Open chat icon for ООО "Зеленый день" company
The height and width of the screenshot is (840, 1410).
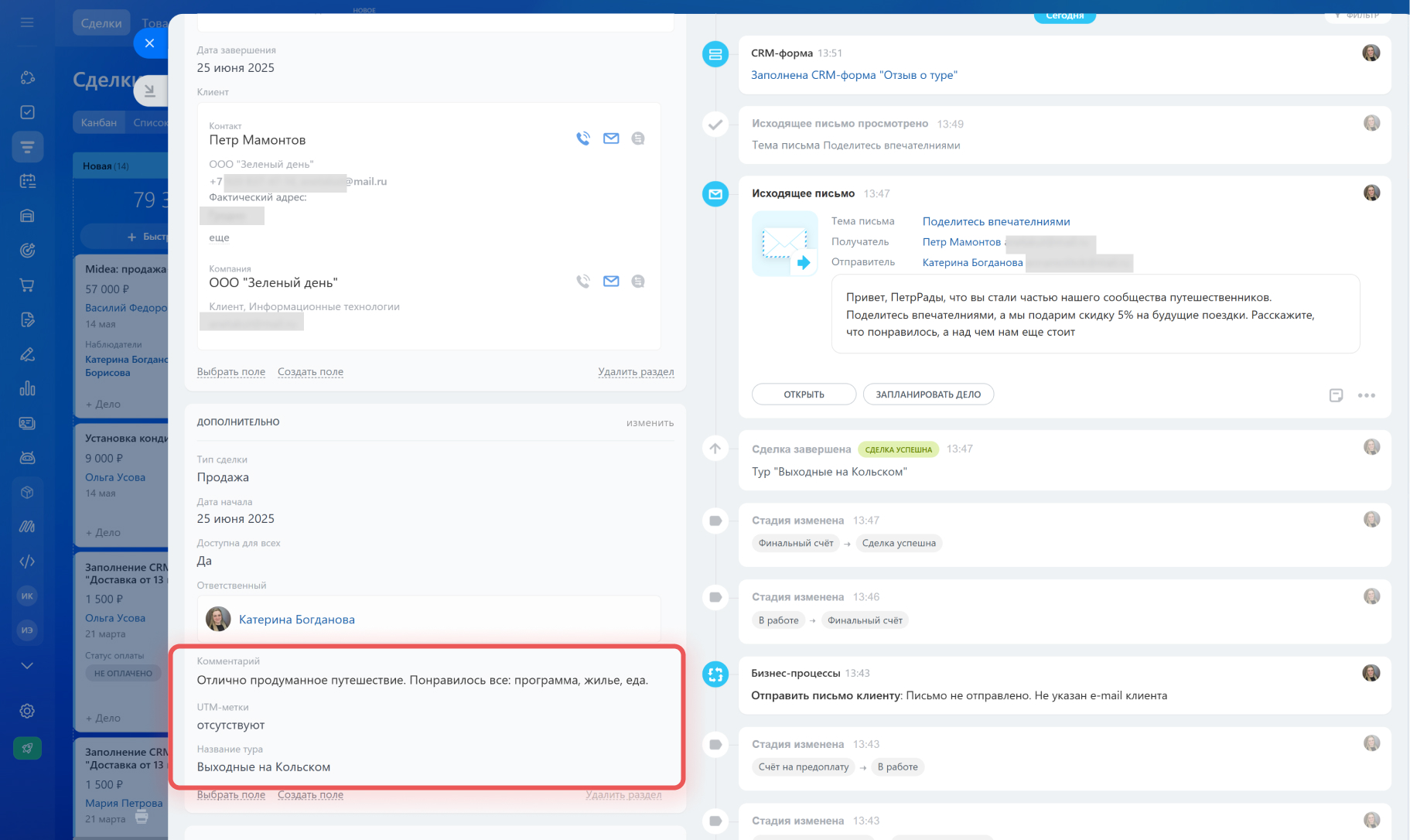point(638,282)
